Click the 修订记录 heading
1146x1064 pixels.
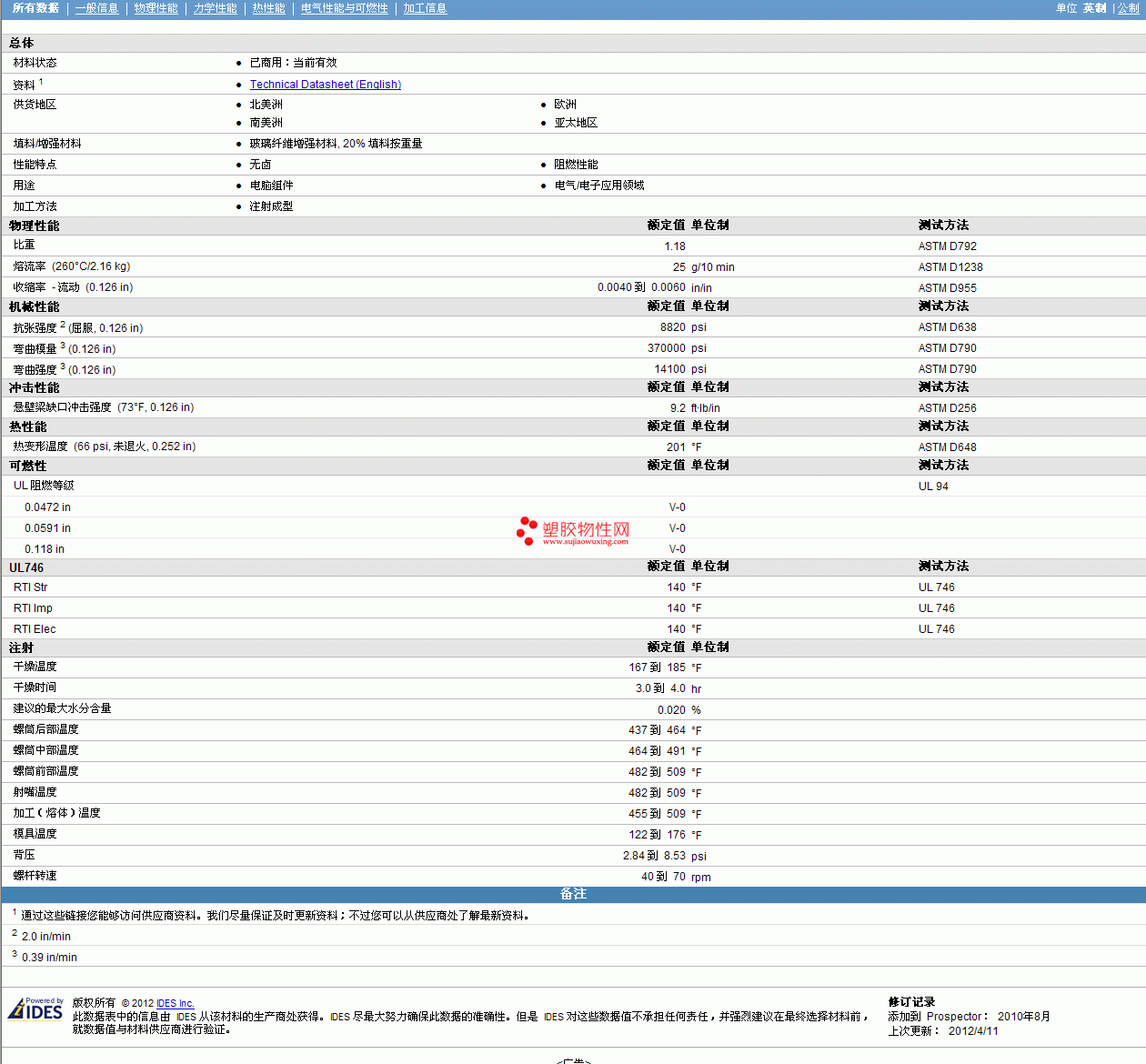(x=911, y=1002)
